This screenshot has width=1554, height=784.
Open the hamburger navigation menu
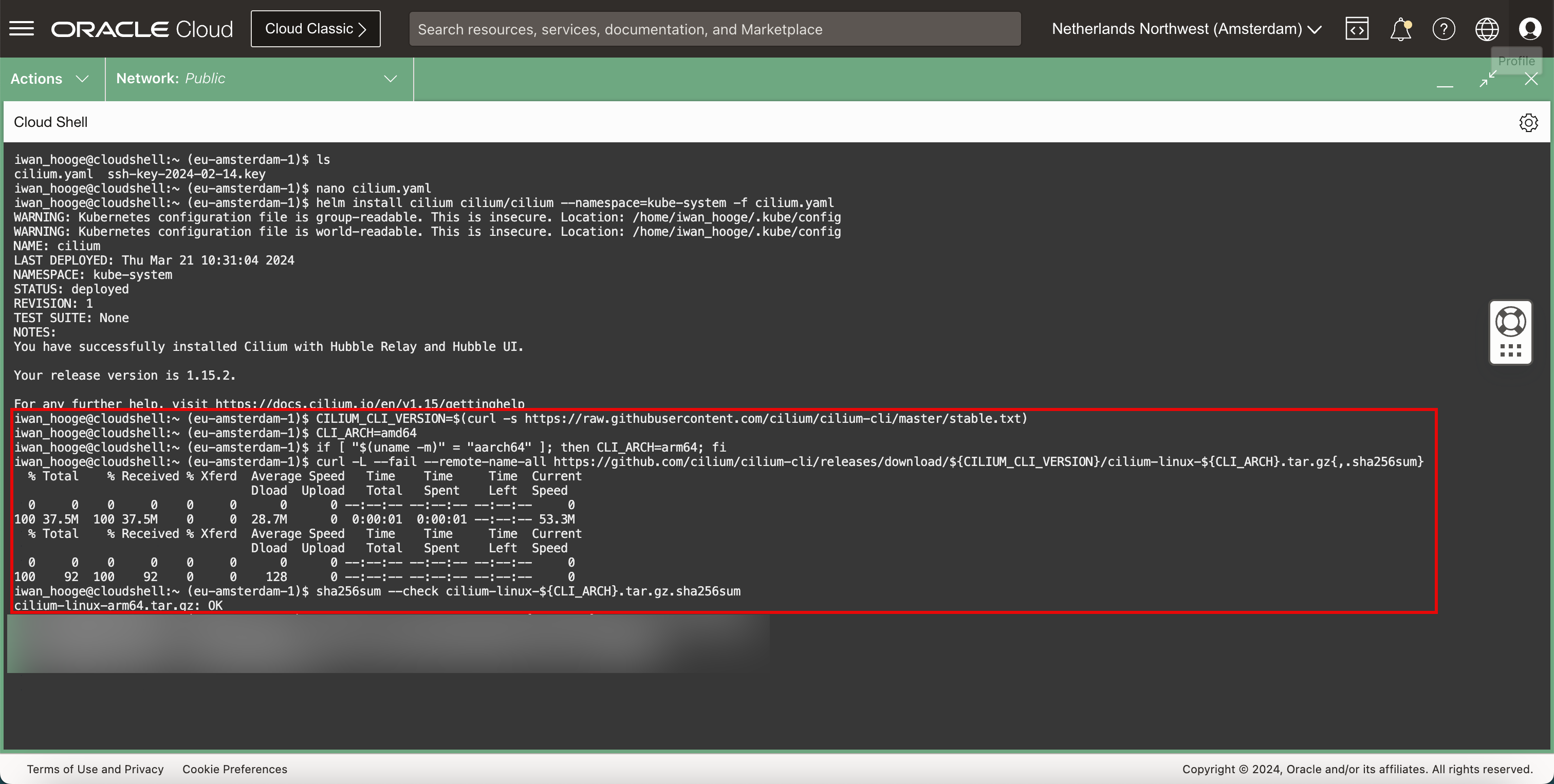tap(22, 28)
